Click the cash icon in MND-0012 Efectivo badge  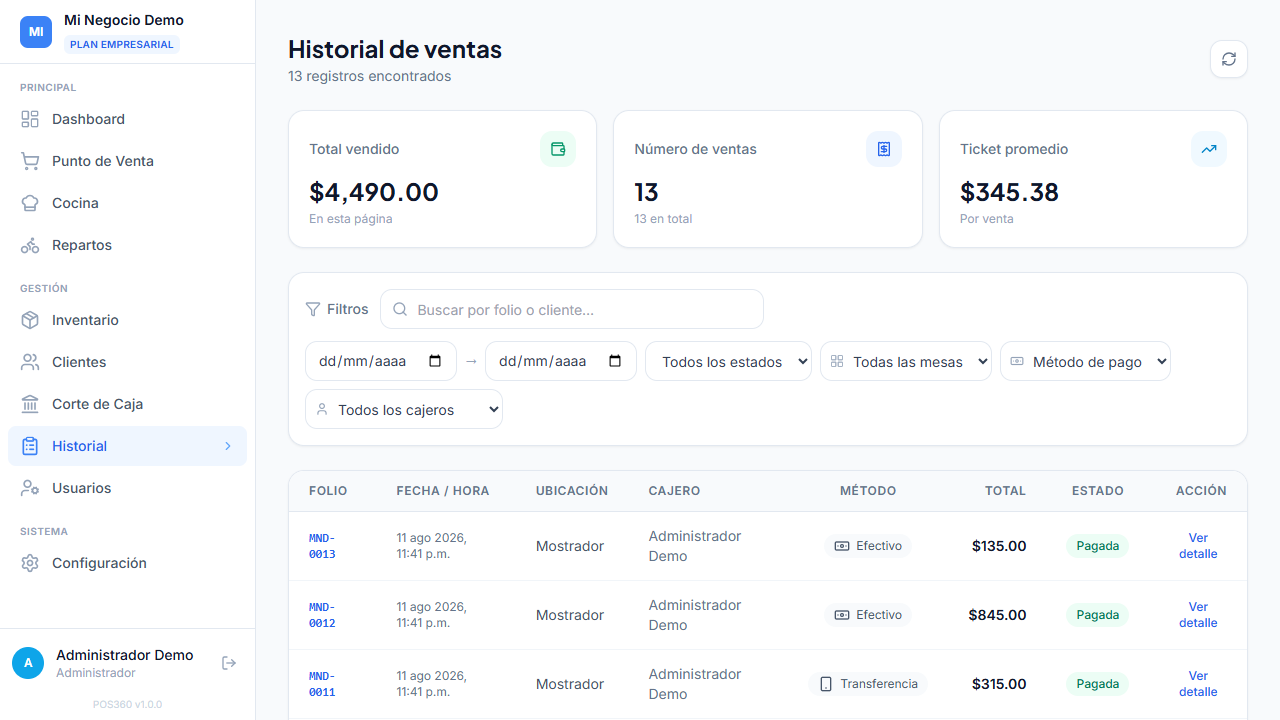pyautogui.click(x=842, y=615)
